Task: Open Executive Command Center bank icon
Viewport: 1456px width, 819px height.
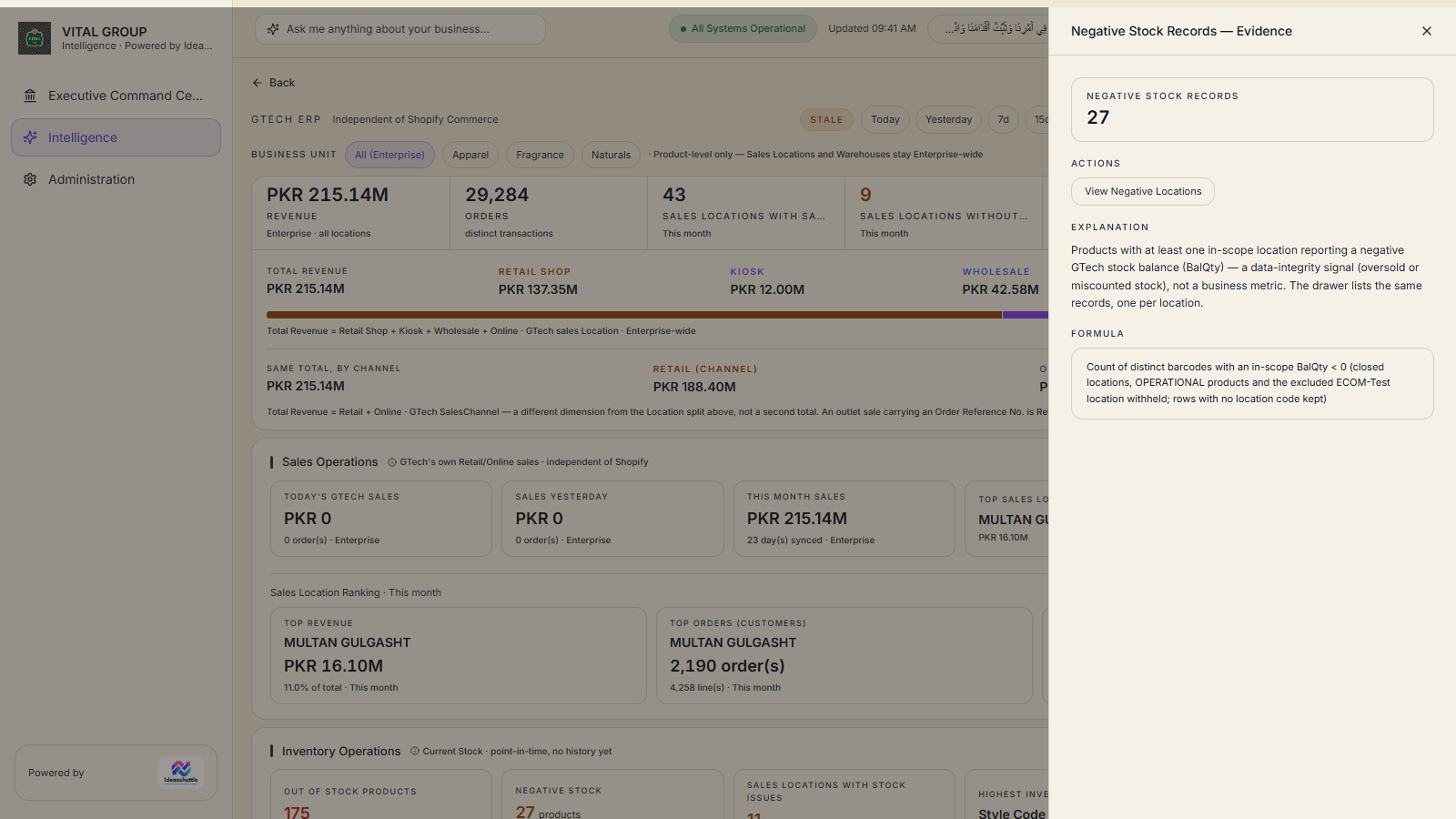Action: pos(30,96)
